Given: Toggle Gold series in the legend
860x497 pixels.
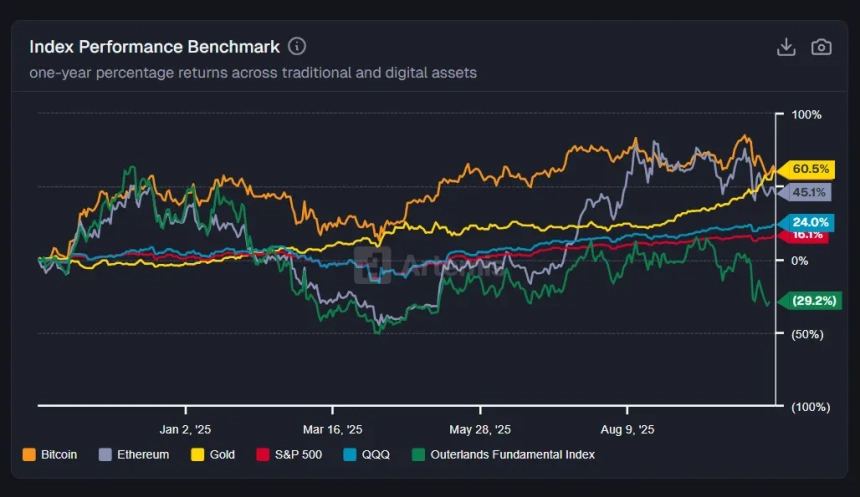Looking at the screenshot, I should pyautogui.click(x=222, y=454).
